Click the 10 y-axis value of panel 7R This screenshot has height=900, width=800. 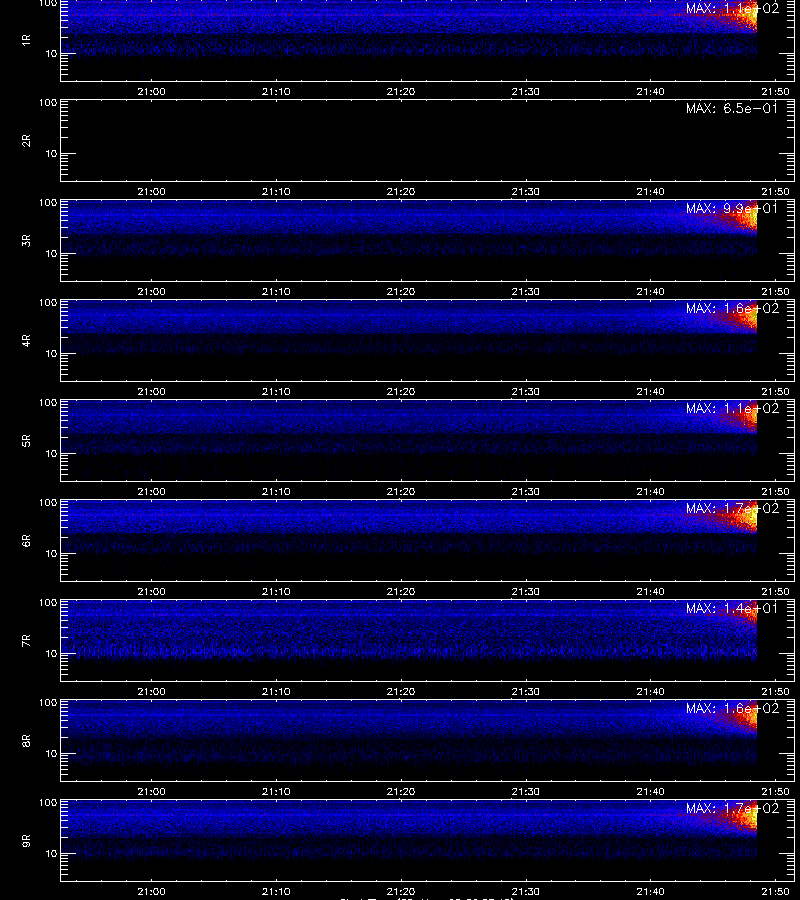pos(51,654)
